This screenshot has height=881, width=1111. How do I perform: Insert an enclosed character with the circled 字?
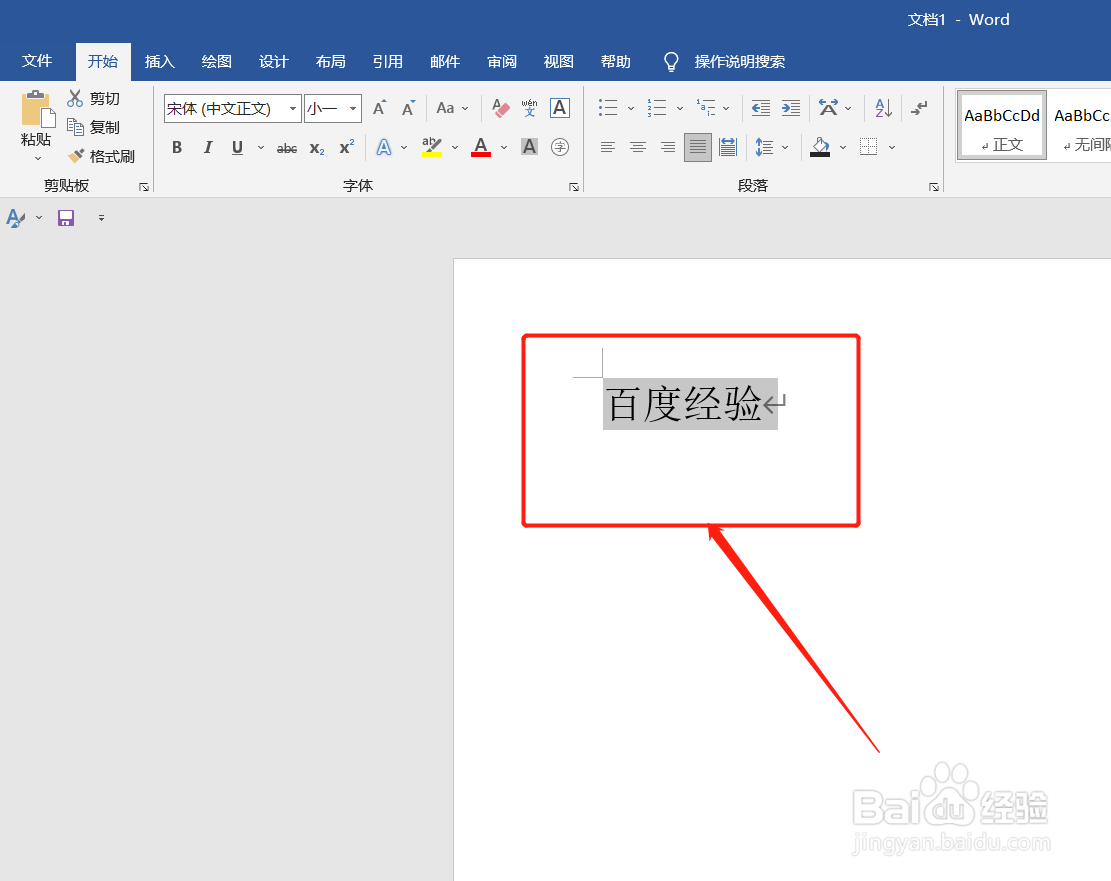pyautogui.click(x=560, y=147)
